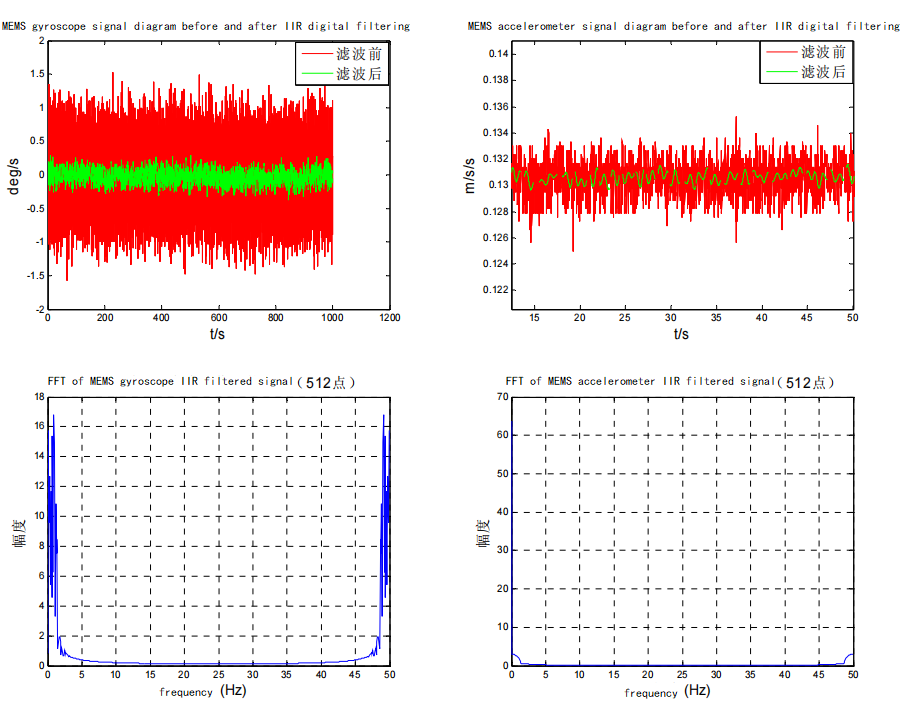Select the green legend entry in accelerometer plot
907x719 pixels.
806,72
